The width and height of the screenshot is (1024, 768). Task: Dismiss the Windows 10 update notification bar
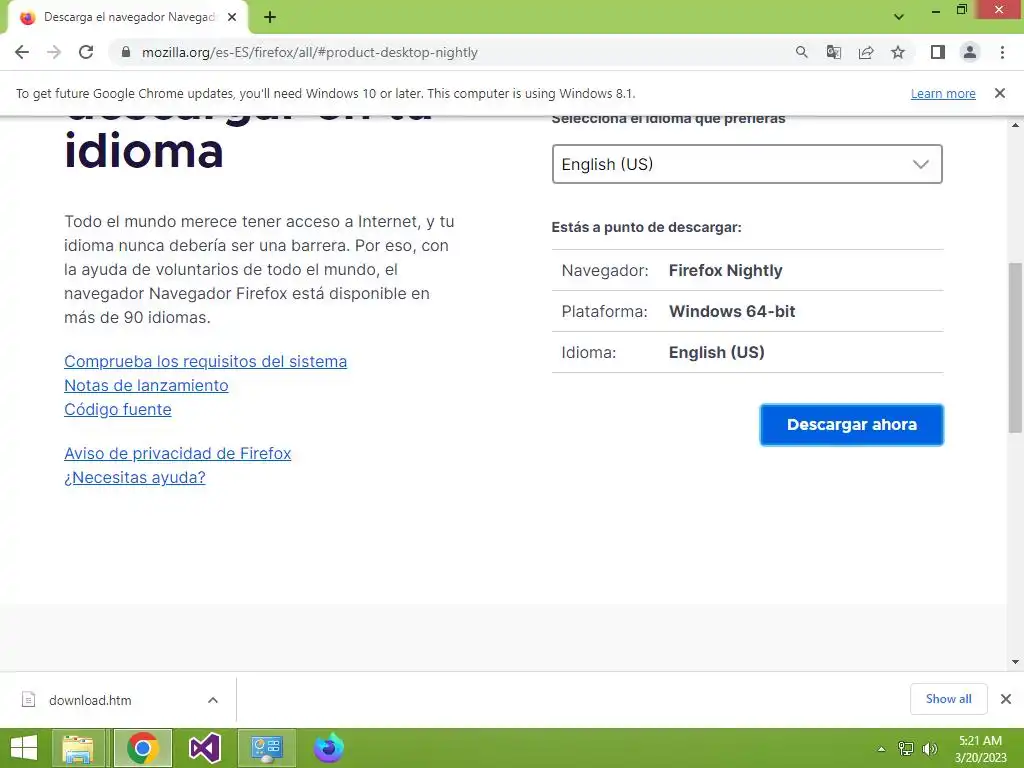point(999,93)
